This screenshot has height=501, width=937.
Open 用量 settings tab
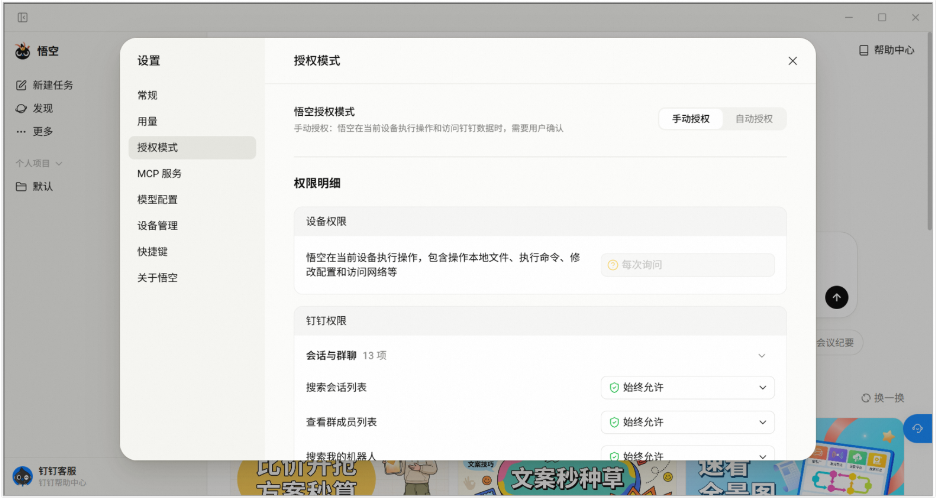coord(192,121)
